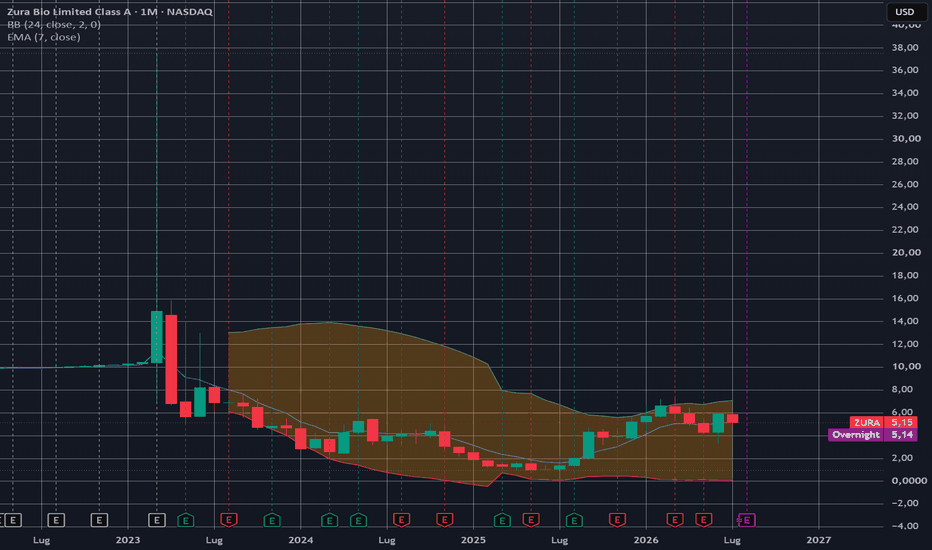The height and width of the screenshot is (550, 932).
Task: Click red earnings marker right of Lug 2023
Action: coord(229,520)
